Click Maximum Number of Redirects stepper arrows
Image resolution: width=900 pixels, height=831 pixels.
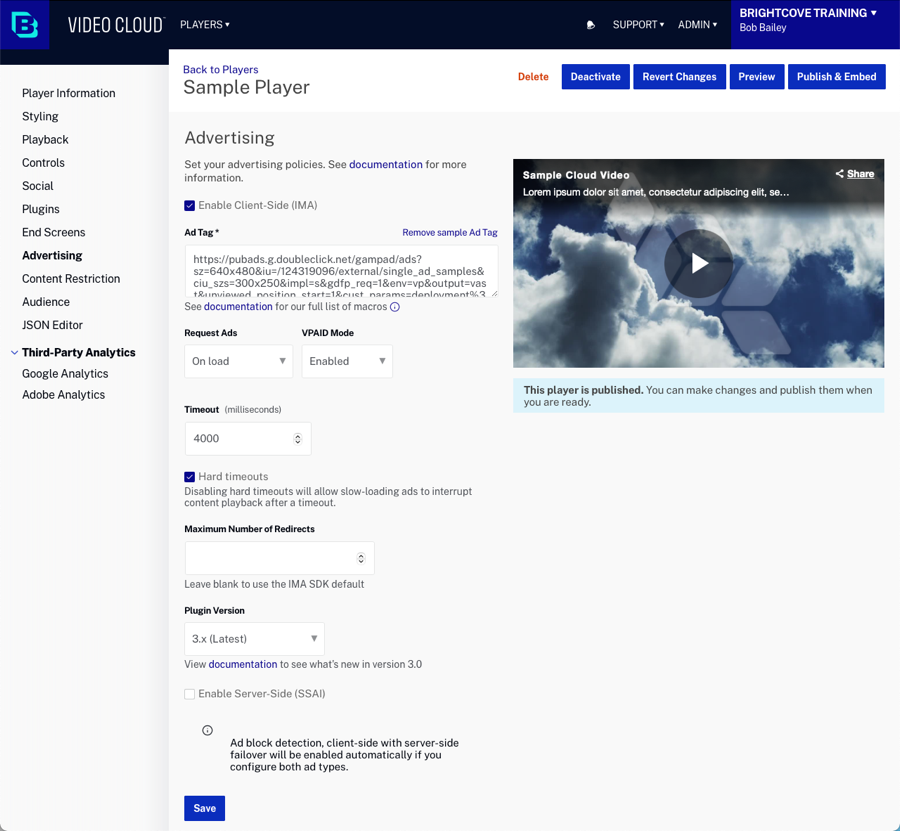point(361,558)
